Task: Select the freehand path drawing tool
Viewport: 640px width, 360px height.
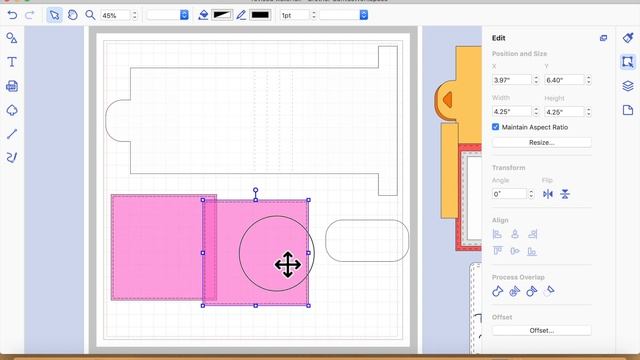Action: tap(12, 158)
